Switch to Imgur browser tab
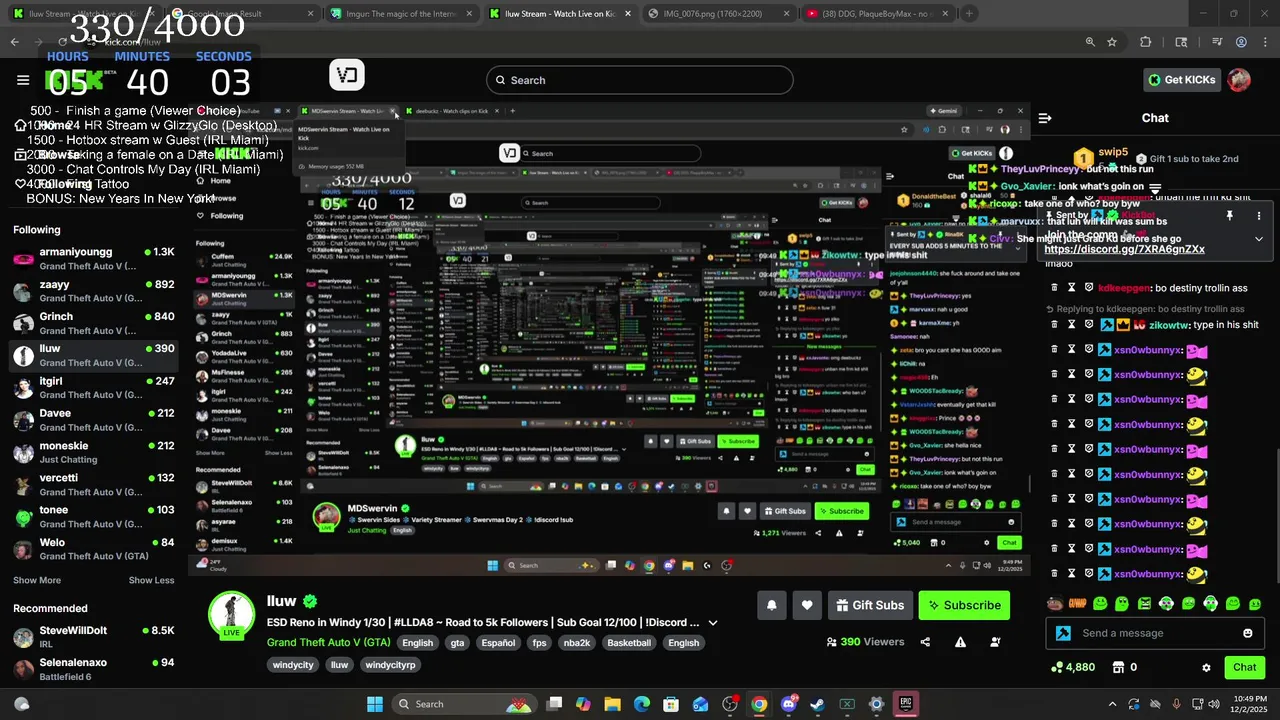 click(x=400, y=14)
